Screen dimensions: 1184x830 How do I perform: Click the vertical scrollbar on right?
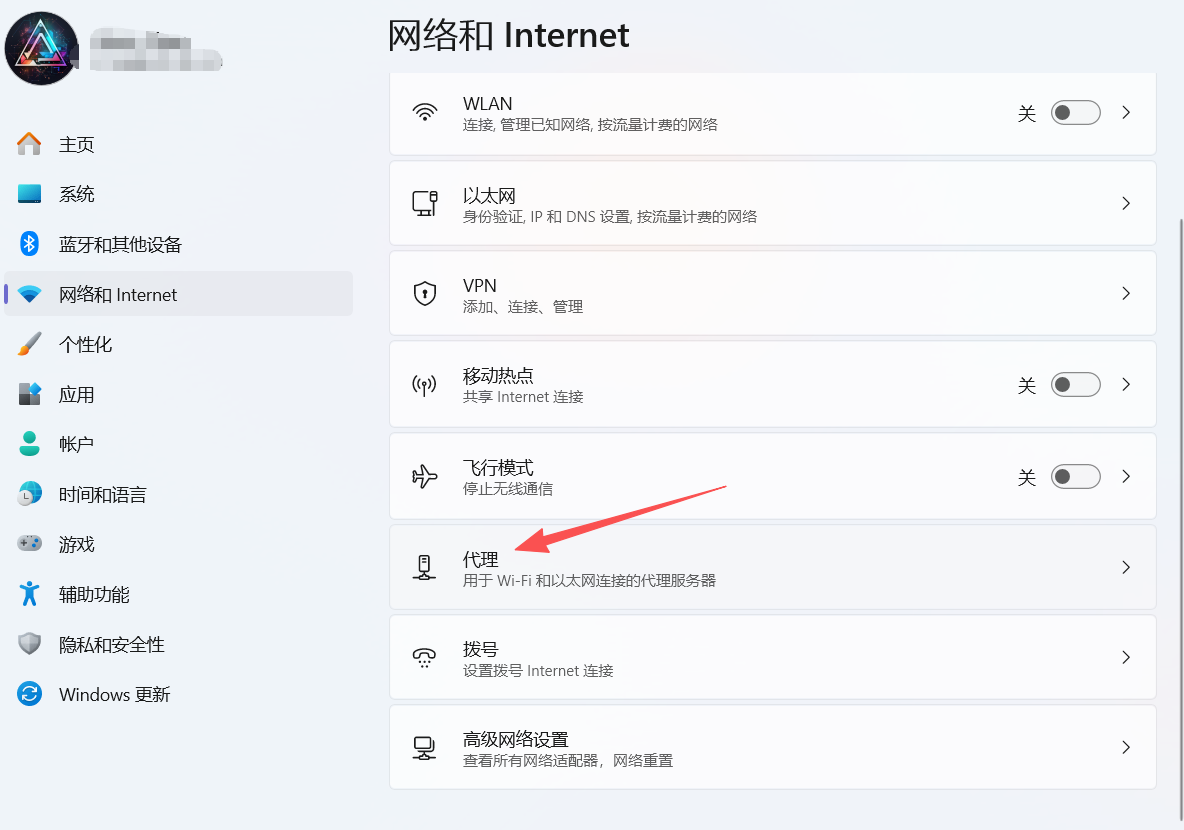(1180, 500)
